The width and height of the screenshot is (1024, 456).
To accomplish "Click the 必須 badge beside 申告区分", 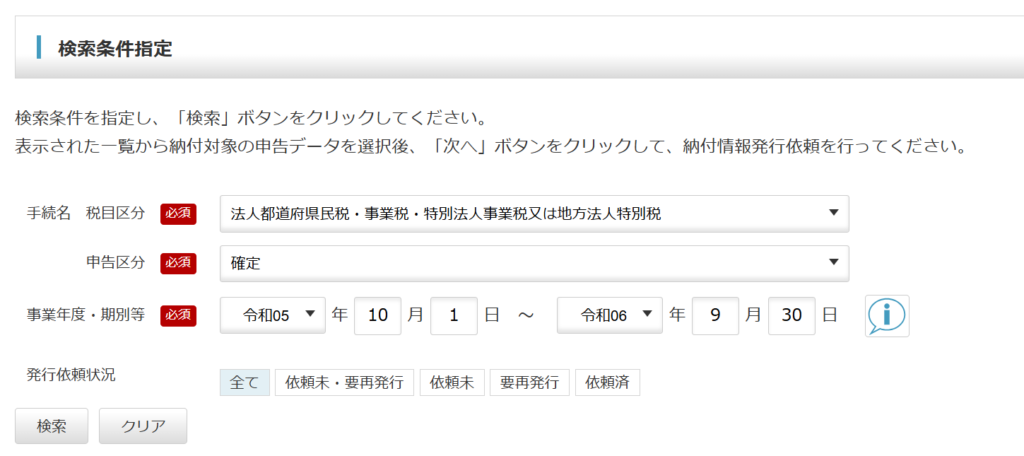I will [x=178, y=263].
